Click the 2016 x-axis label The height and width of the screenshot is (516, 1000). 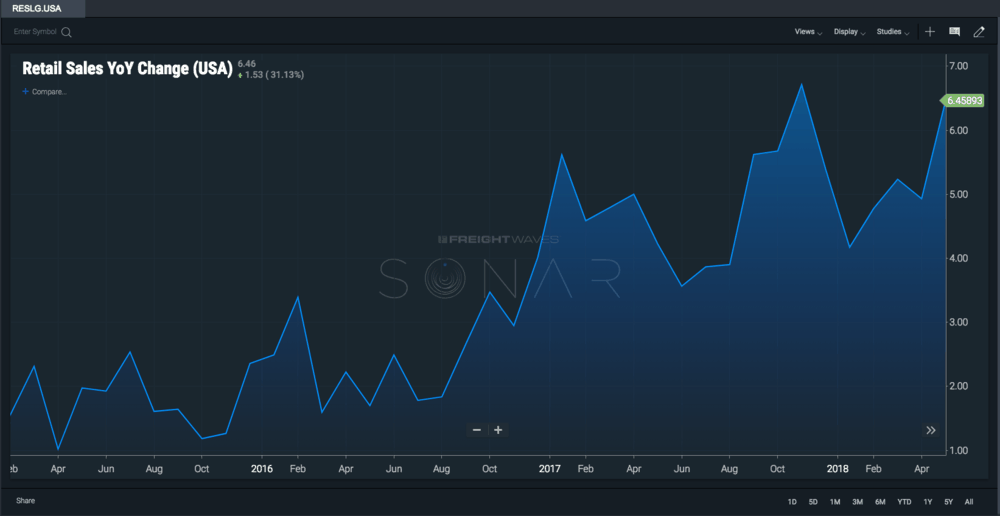(x=261, y=469)
